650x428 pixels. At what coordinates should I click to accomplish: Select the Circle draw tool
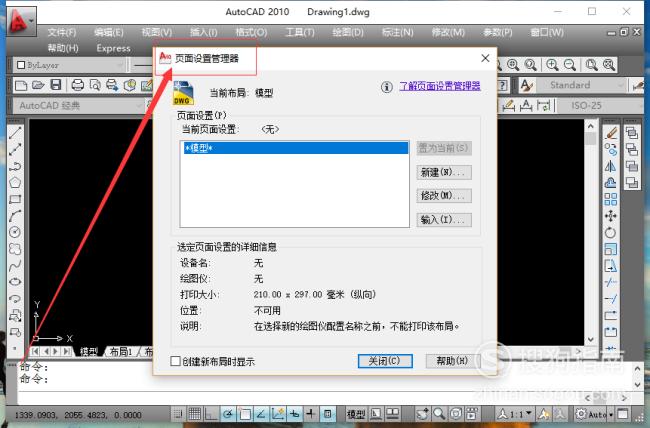tap(15, 232)
